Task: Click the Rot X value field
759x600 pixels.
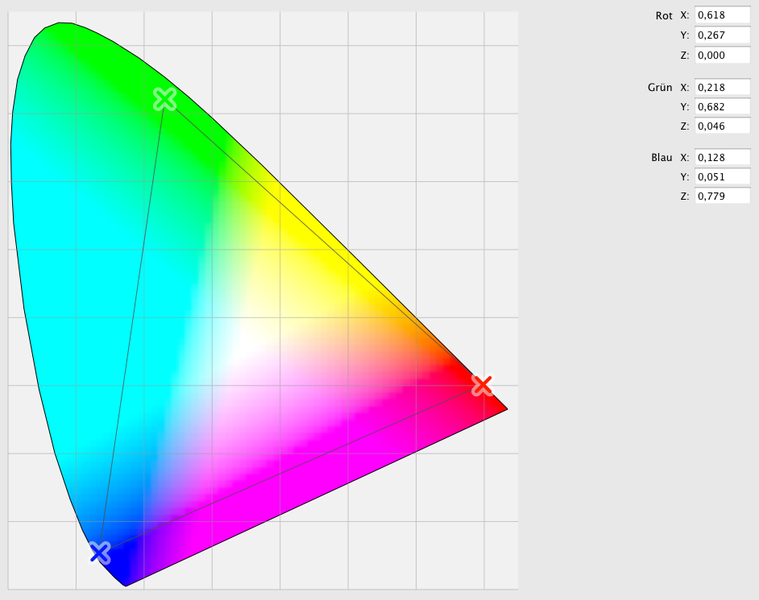Action: (x=723, y=15)
